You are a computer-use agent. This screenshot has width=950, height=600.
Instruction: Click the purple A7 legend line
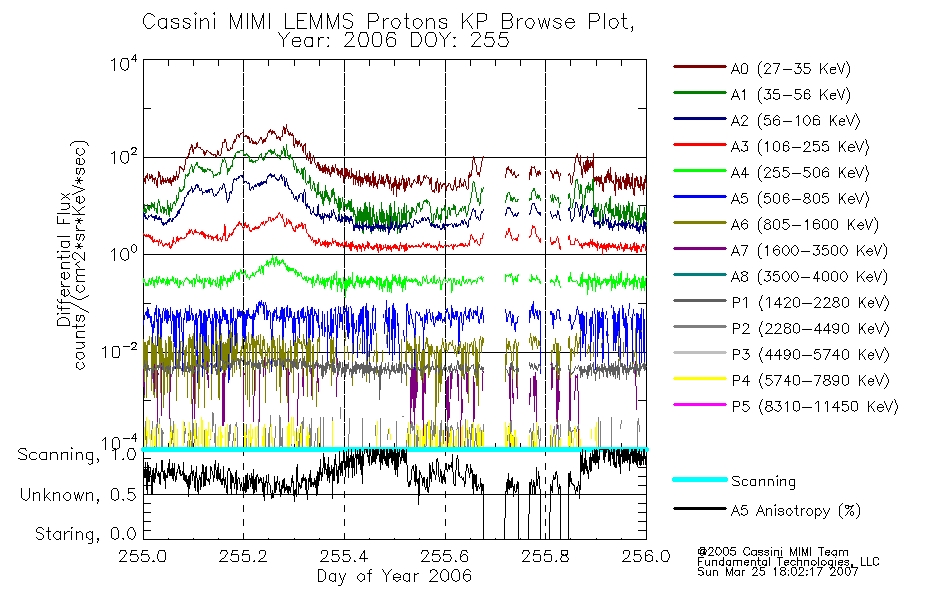(700, 248)
